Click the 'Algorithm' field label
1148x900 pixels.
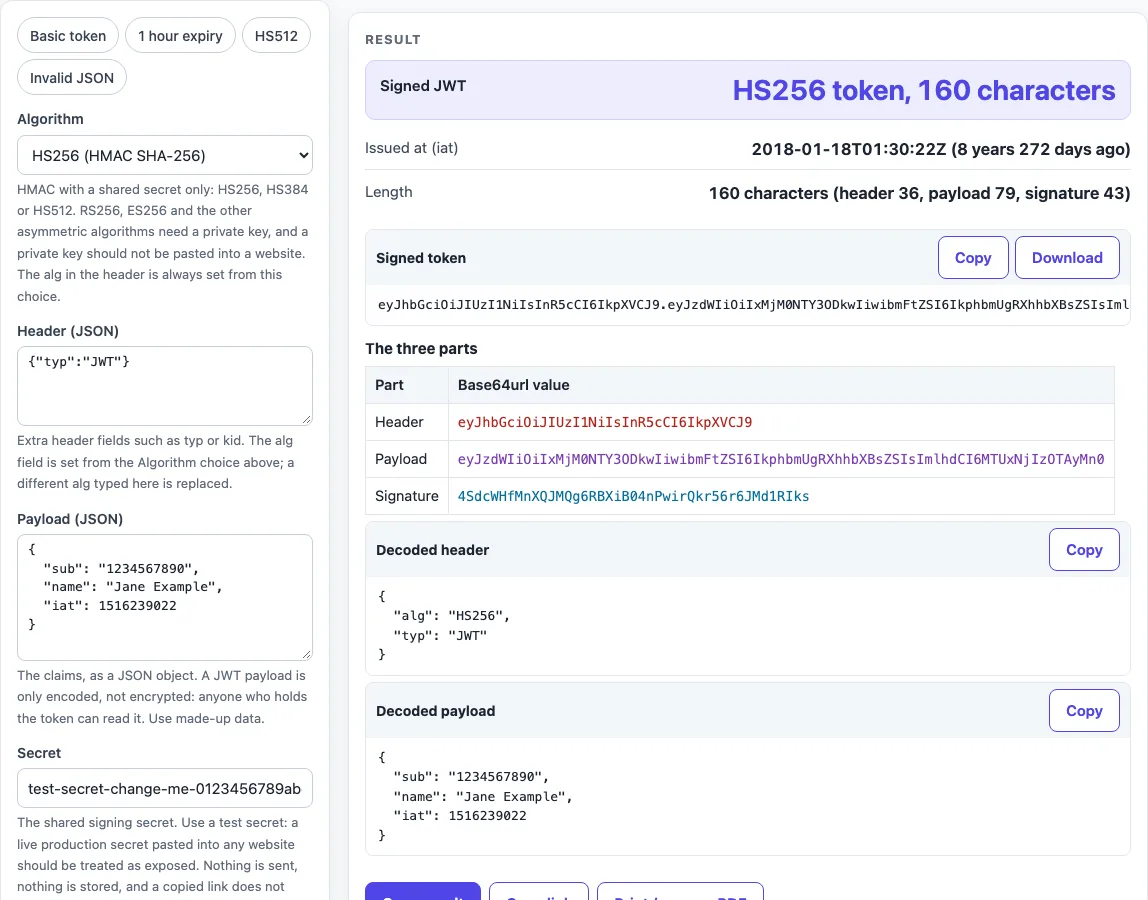pyautogui.click(x=51, y=119)
